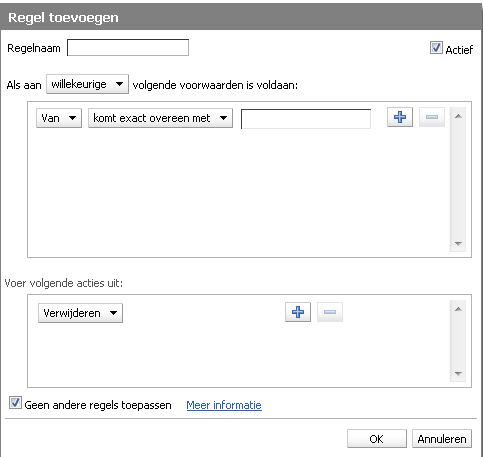The height and width of the screenshot is (457, 483).
Task: Remove the condition with the minus icon
Action: [432, 117]
